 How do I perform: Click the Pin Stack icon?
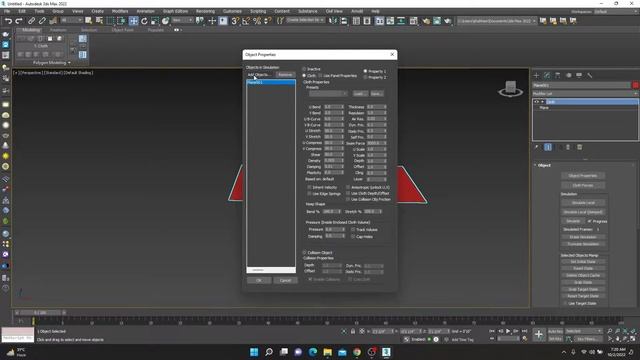(x=537, y=147)
